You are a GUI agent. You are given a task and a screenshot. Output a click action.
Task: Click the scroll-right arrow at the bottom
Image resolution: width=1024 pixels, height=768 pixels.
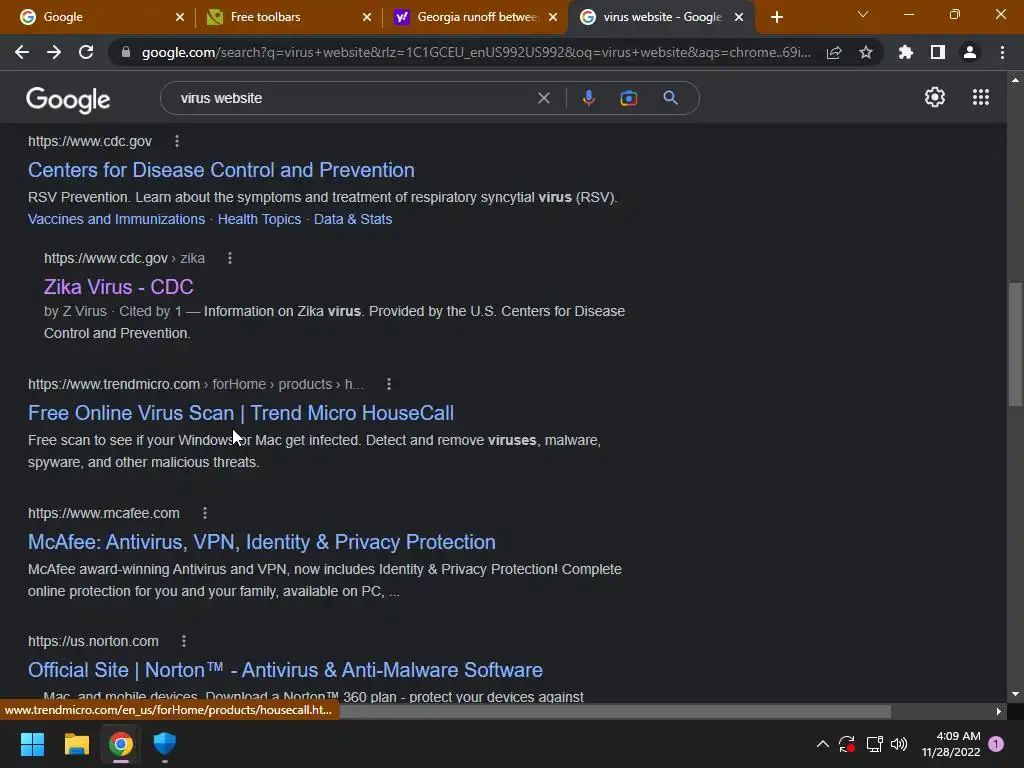tap(998, 711)
